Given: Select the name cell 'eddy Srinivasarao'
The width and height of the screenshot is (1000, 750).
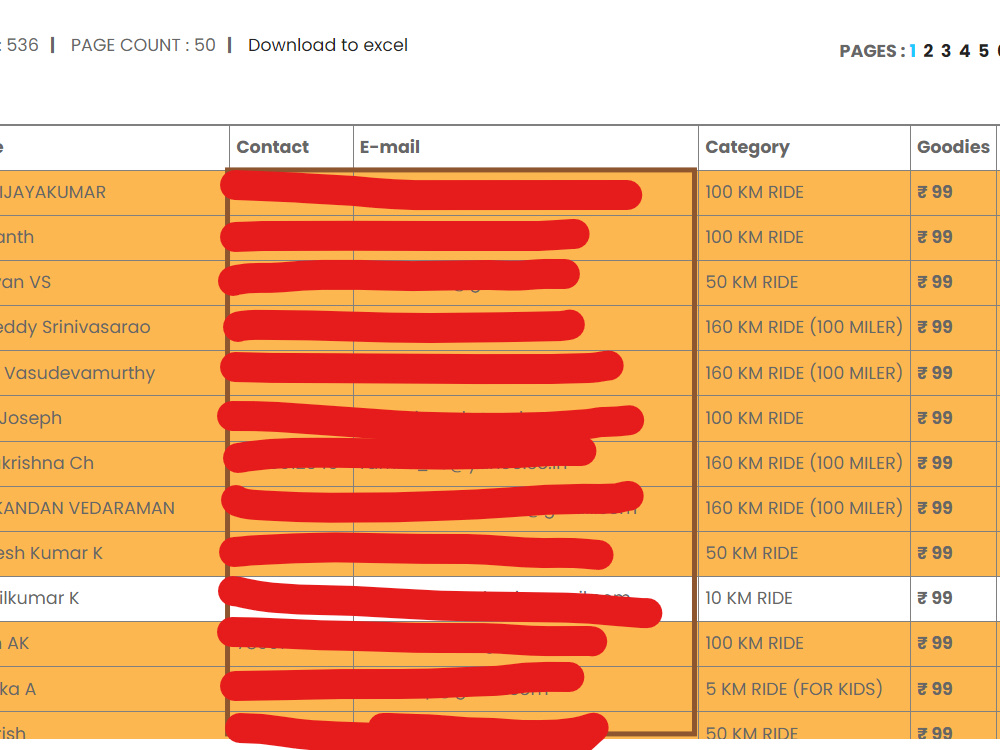Looking at the screenshot, I should (x=75, y=327).
